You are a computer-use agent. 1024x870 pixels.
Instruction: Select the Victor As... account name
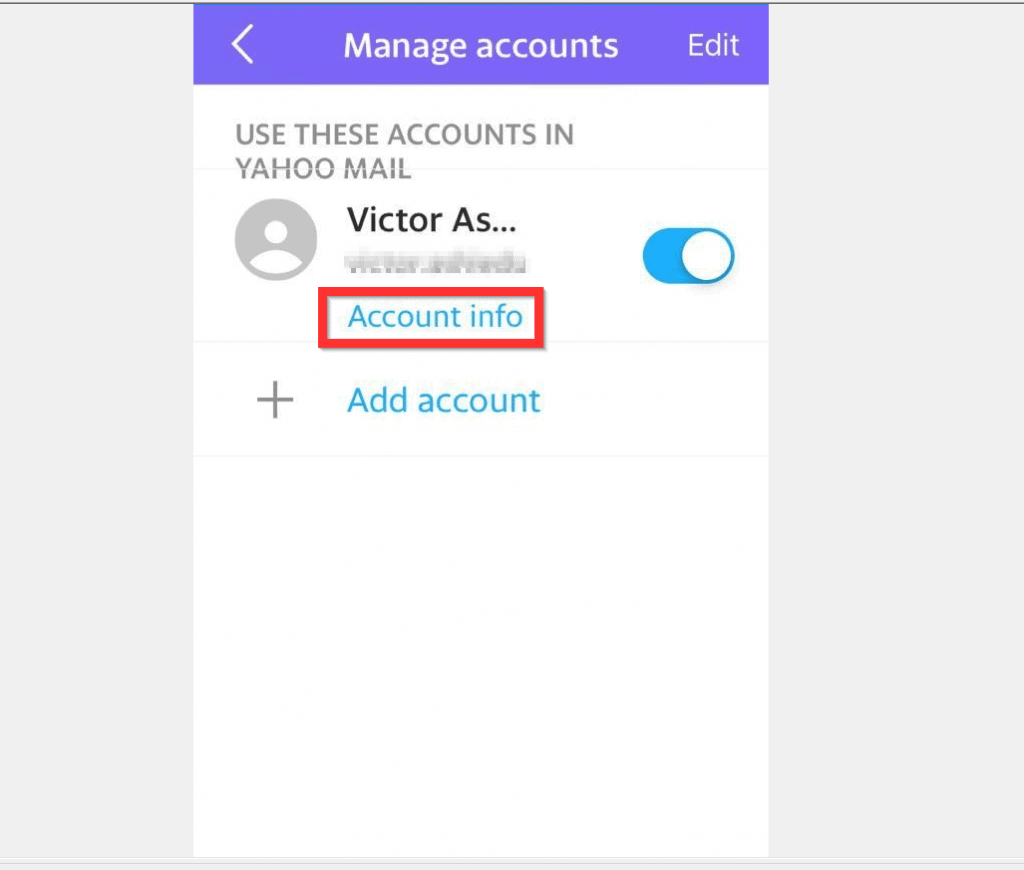[x=431, y=219]
